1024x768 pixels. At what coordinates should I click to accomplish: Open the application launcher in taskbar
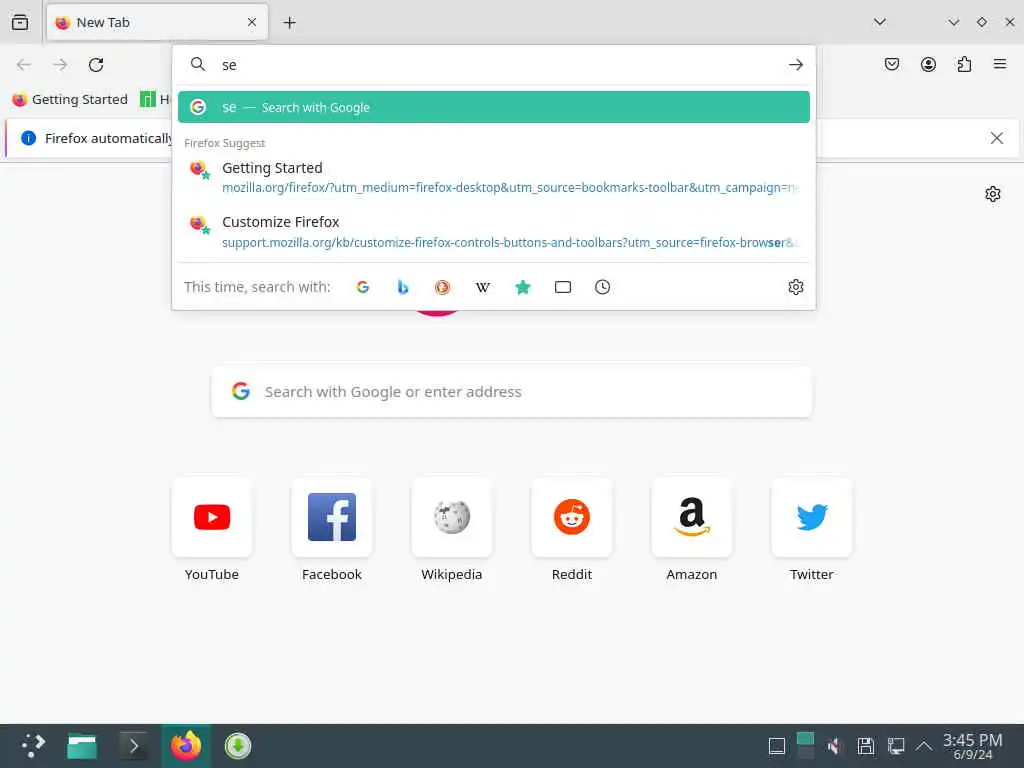pyautogui.click(x=33, y=746)
